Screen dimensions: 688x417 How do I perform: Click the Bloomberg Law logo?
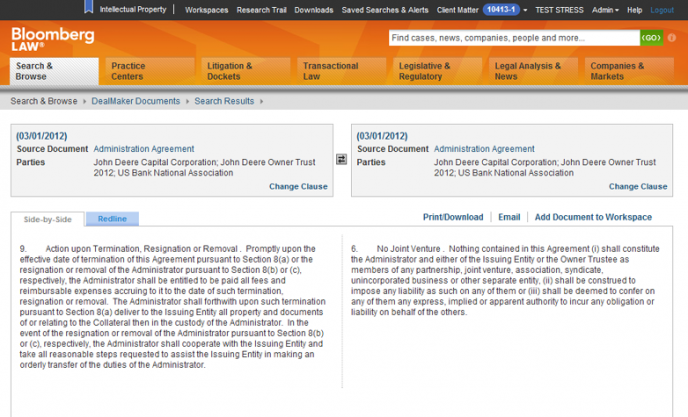[39, 39]
